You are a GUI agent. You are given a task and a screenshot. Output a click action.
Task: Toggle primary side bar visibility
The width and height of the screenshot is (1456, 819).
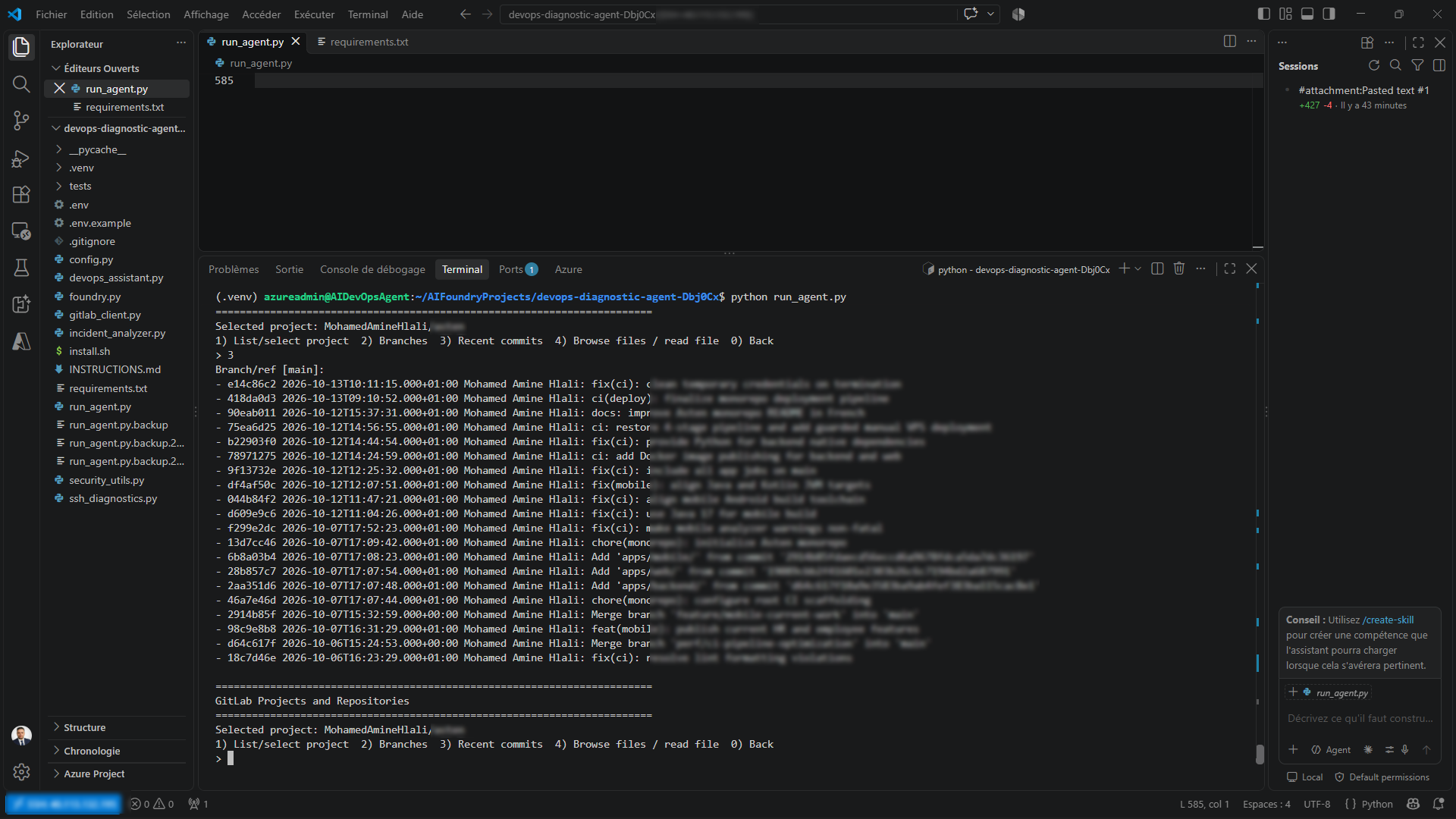click(1263, 14)
